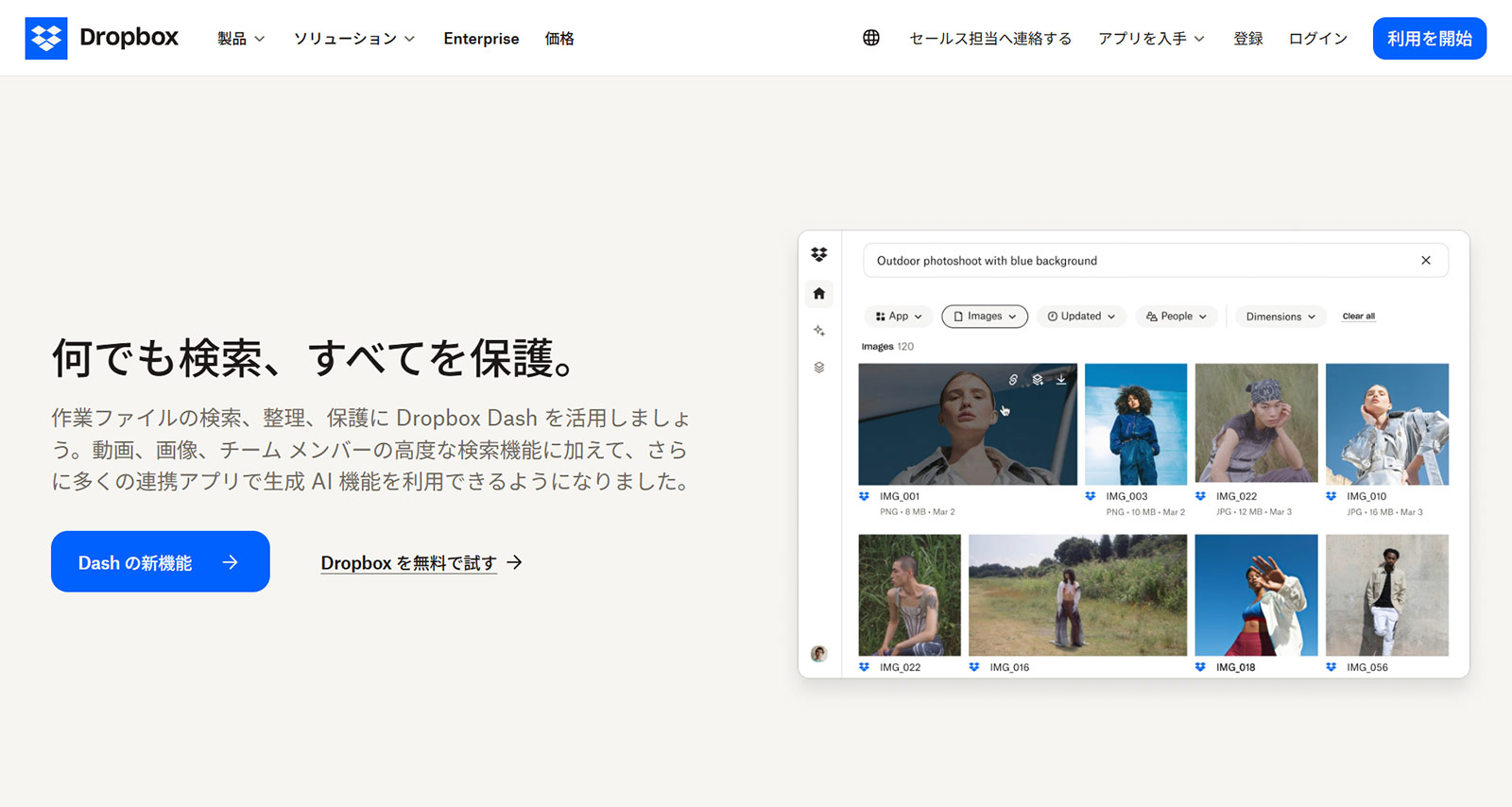Expand the ソリューション menu
This screenshot has height=807, width=1512.
354,39
